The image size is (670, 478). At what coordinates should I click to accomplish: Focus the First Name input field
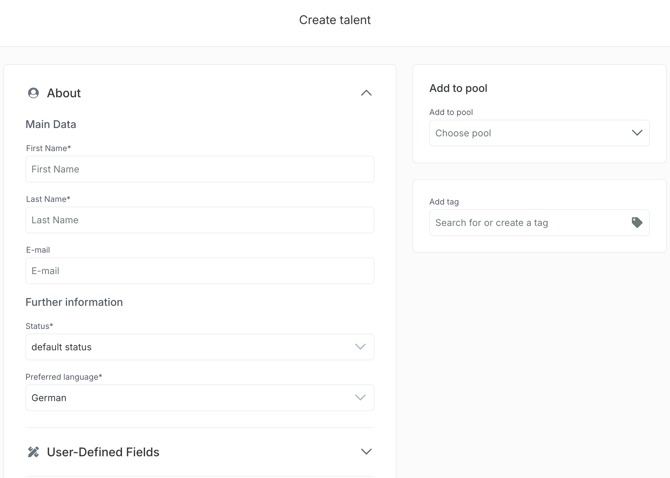pyautogui.click(x=200, y=170)
